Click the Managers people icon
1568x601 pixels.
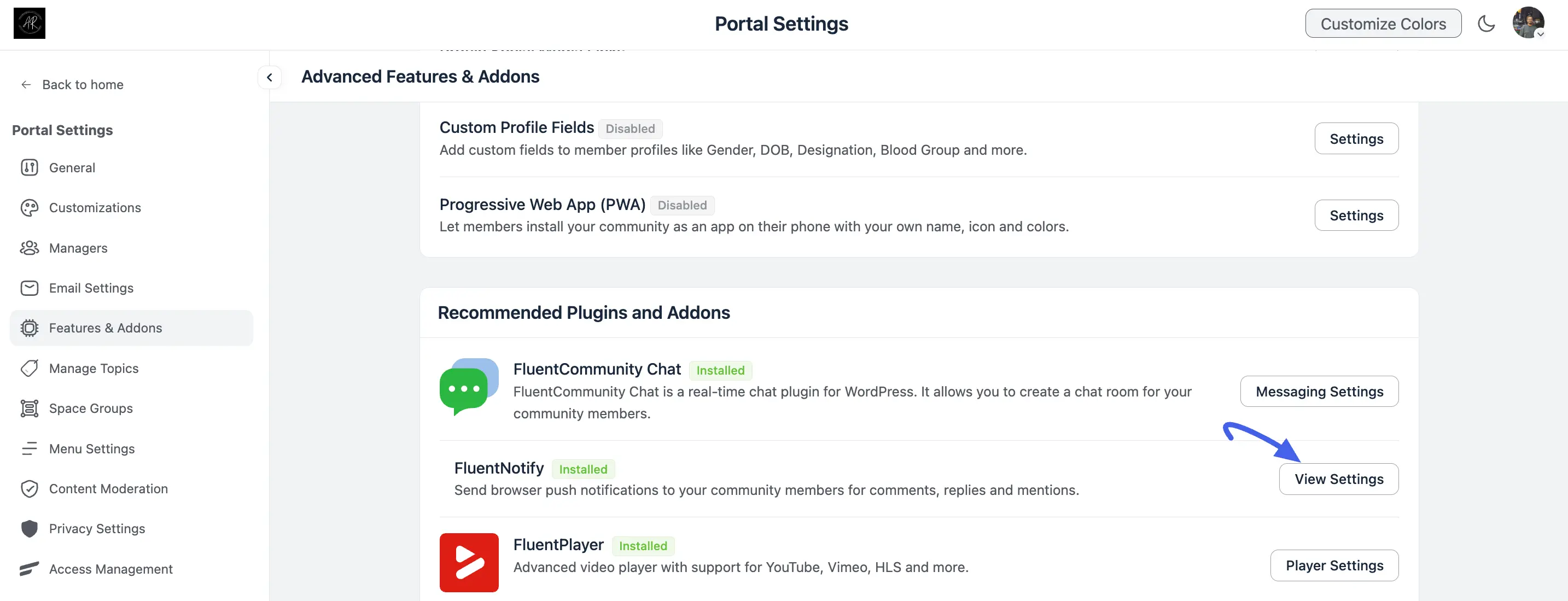(29, 248)
